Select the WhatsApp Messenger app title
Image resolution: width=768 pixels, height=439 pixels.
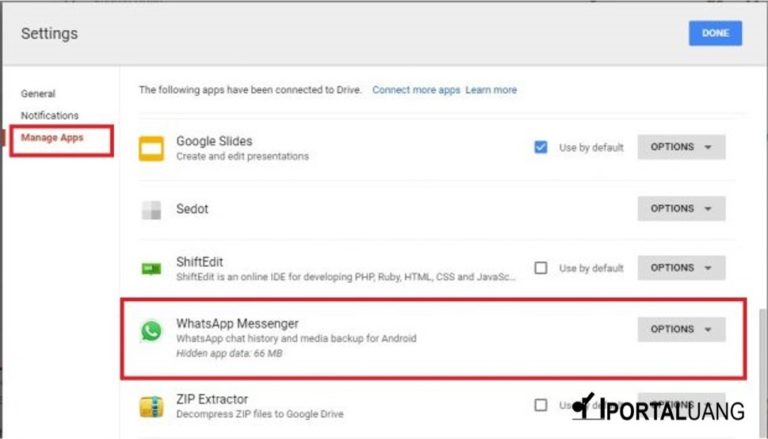pos(237,323)
